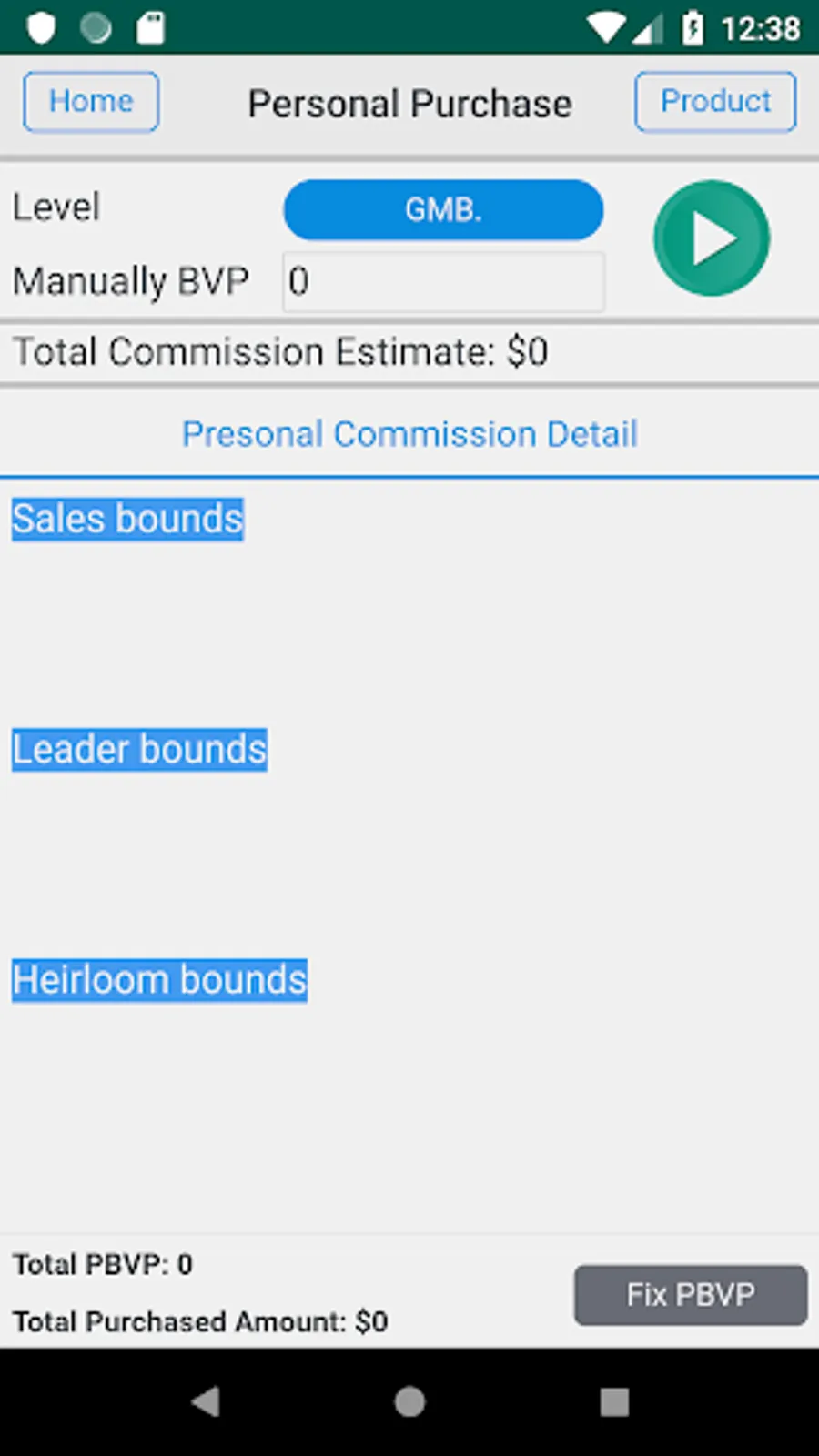Tap the circle status bar icon
The width and height of the screenshot is (819, 1456).
pyautogui.click(x=96, y=28)
